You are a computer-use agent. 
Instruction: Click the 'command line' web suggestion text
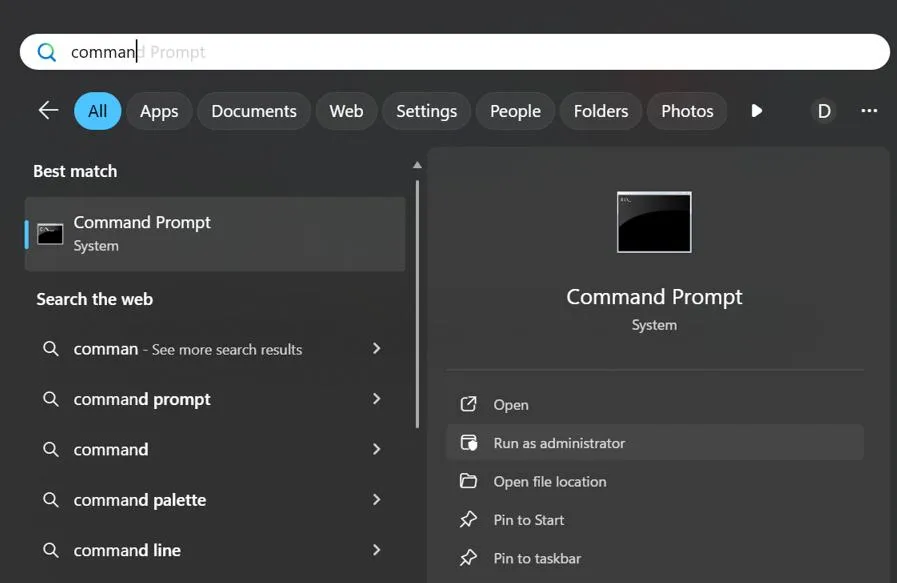[127, 550]
